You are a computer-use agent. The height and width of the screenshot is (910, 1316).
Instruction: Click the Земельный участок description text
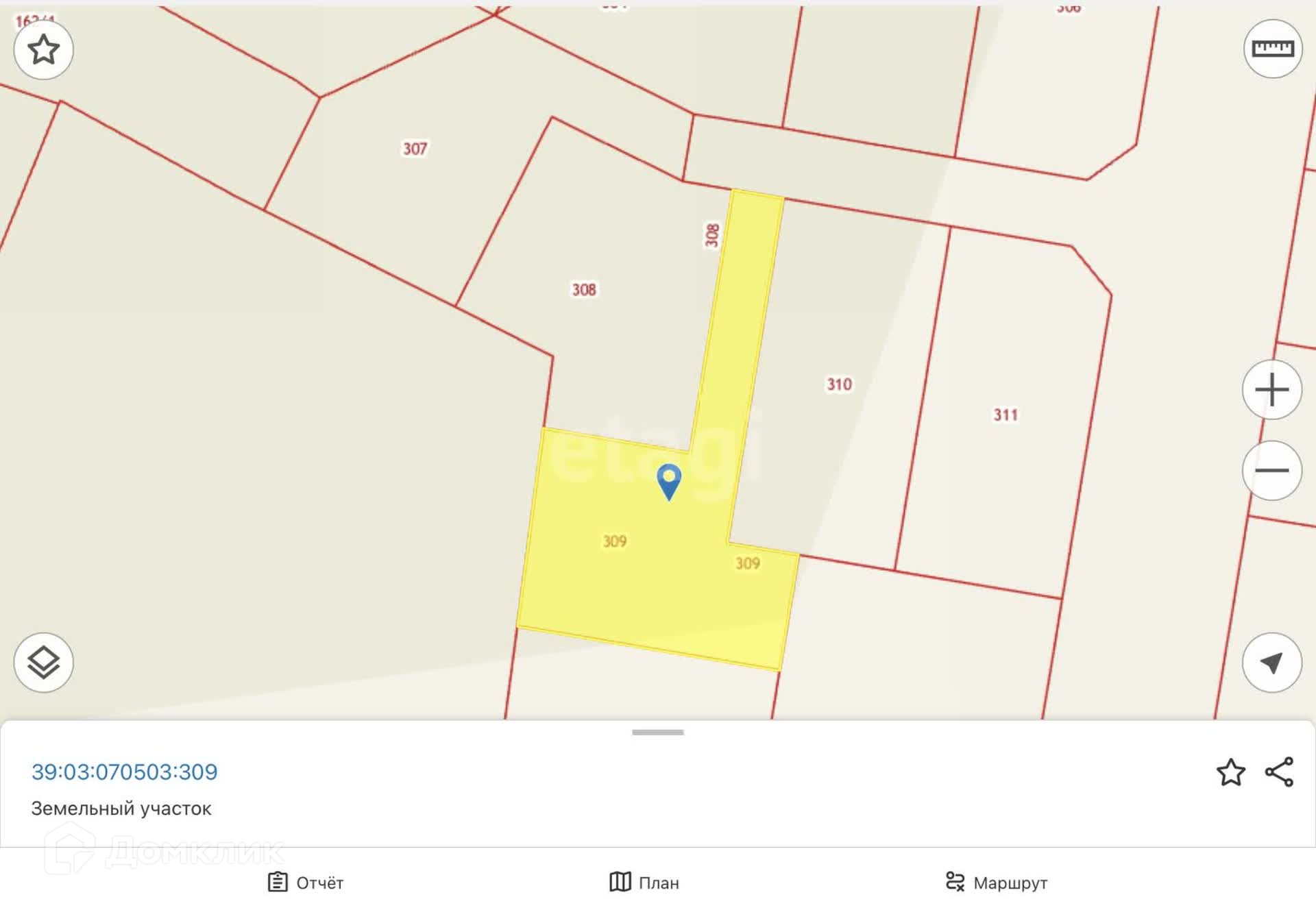(121, 809)
